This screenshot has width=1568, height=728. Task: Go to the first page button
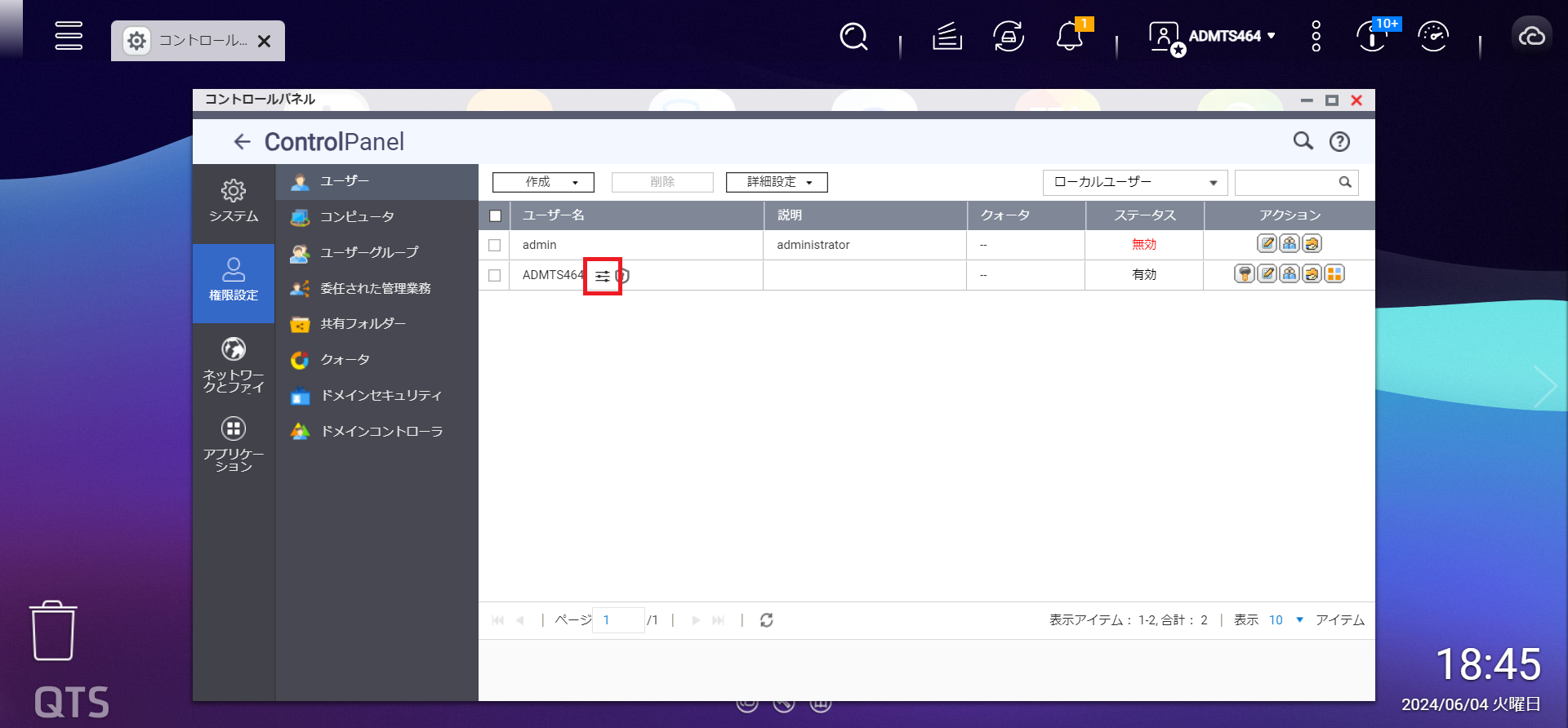point(498,620)
